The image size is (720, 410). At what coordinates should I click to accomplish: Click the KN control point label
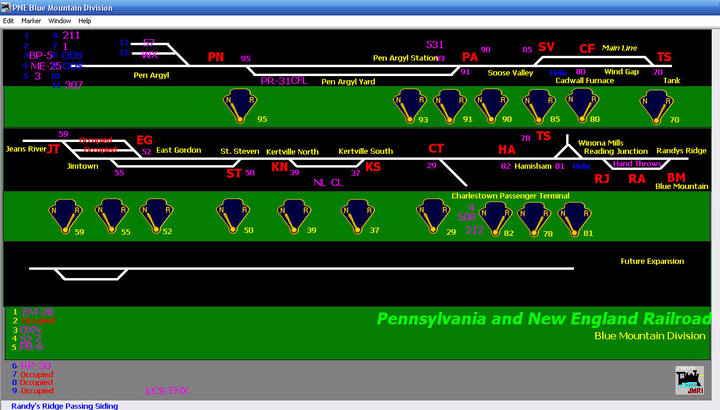point(280,167)
